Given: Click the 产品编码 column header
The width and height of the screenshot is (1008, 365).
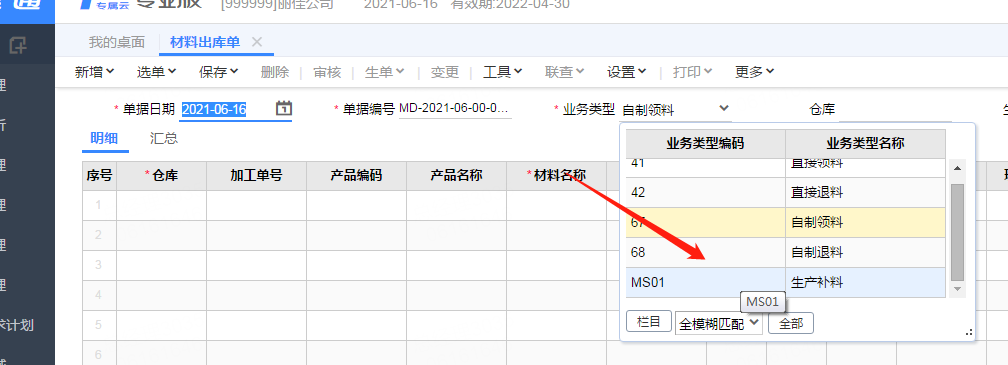Looking at the screenshot, I should coord(356,175).
